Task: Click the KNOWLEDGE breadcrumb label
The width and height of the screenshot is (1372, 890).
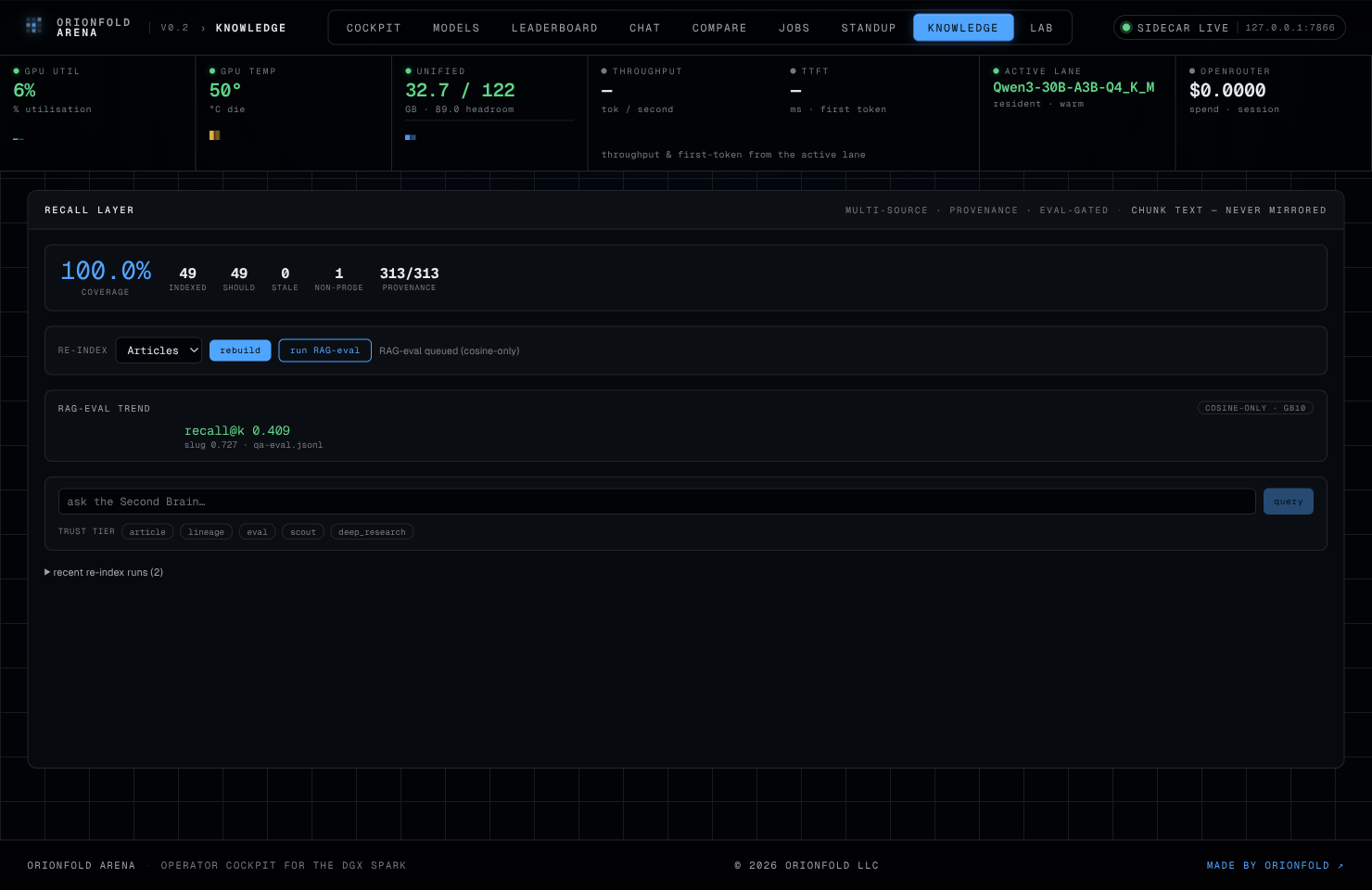Action: coord(251,28)
